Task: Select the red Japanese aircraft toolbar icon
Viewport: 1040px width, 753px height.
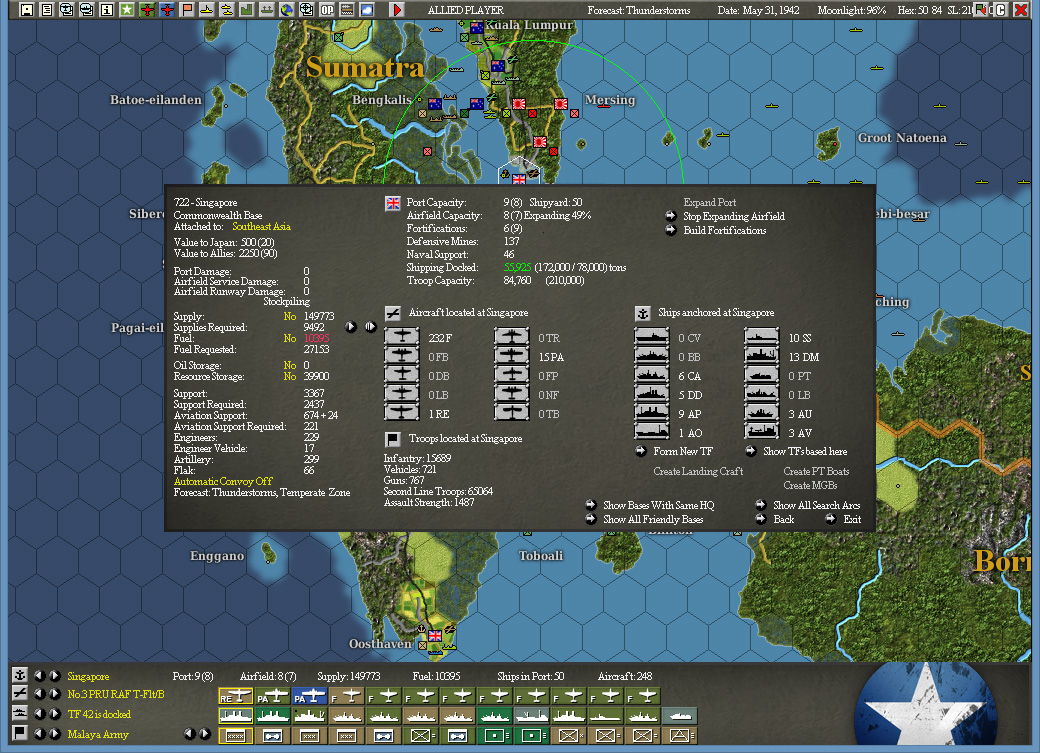Action: coord(165,10)
